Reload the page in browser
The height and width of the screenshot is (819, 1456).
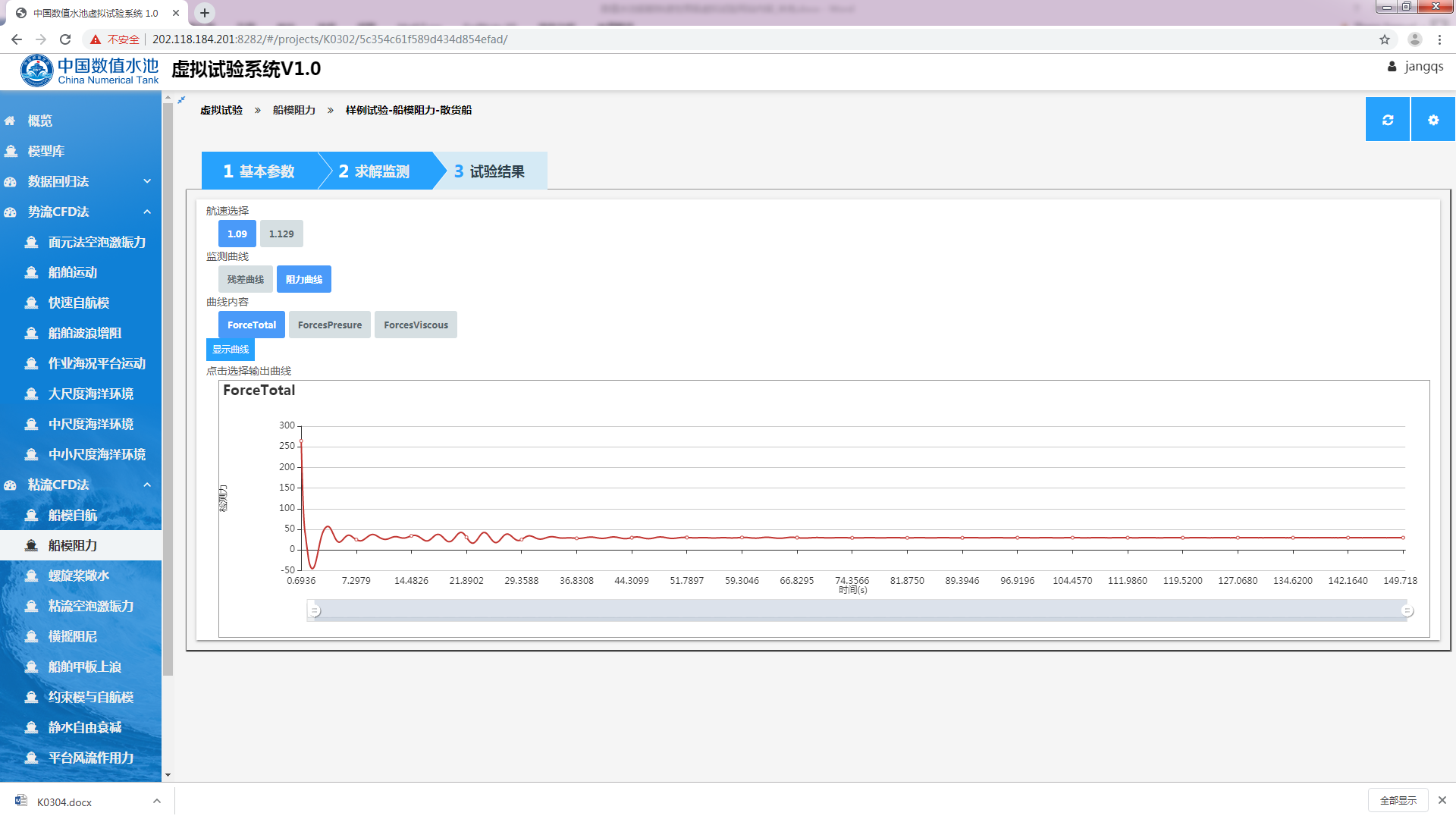[x=65, y=39]
